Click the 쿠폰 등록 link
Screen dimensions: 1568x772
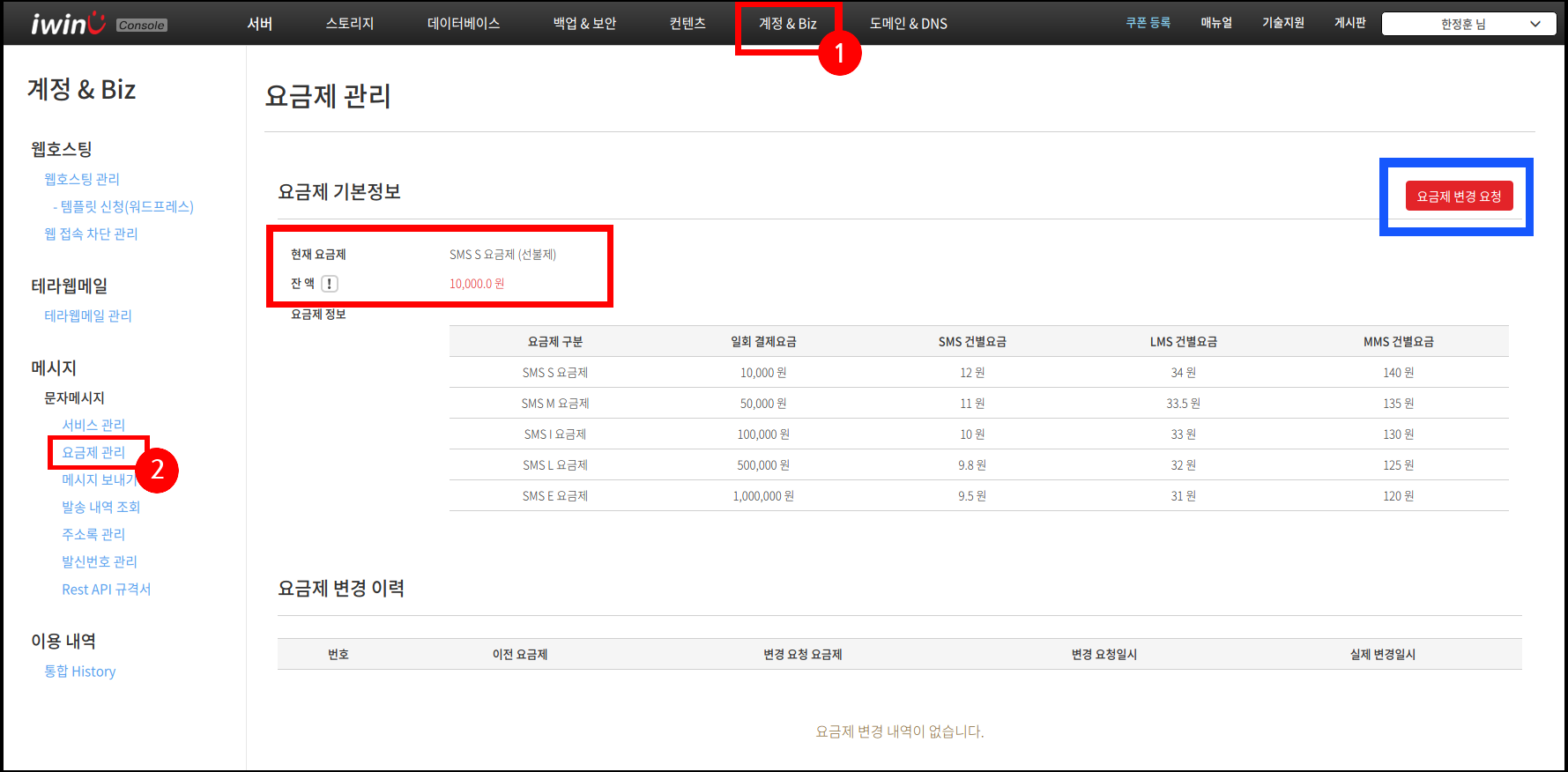1148,23
